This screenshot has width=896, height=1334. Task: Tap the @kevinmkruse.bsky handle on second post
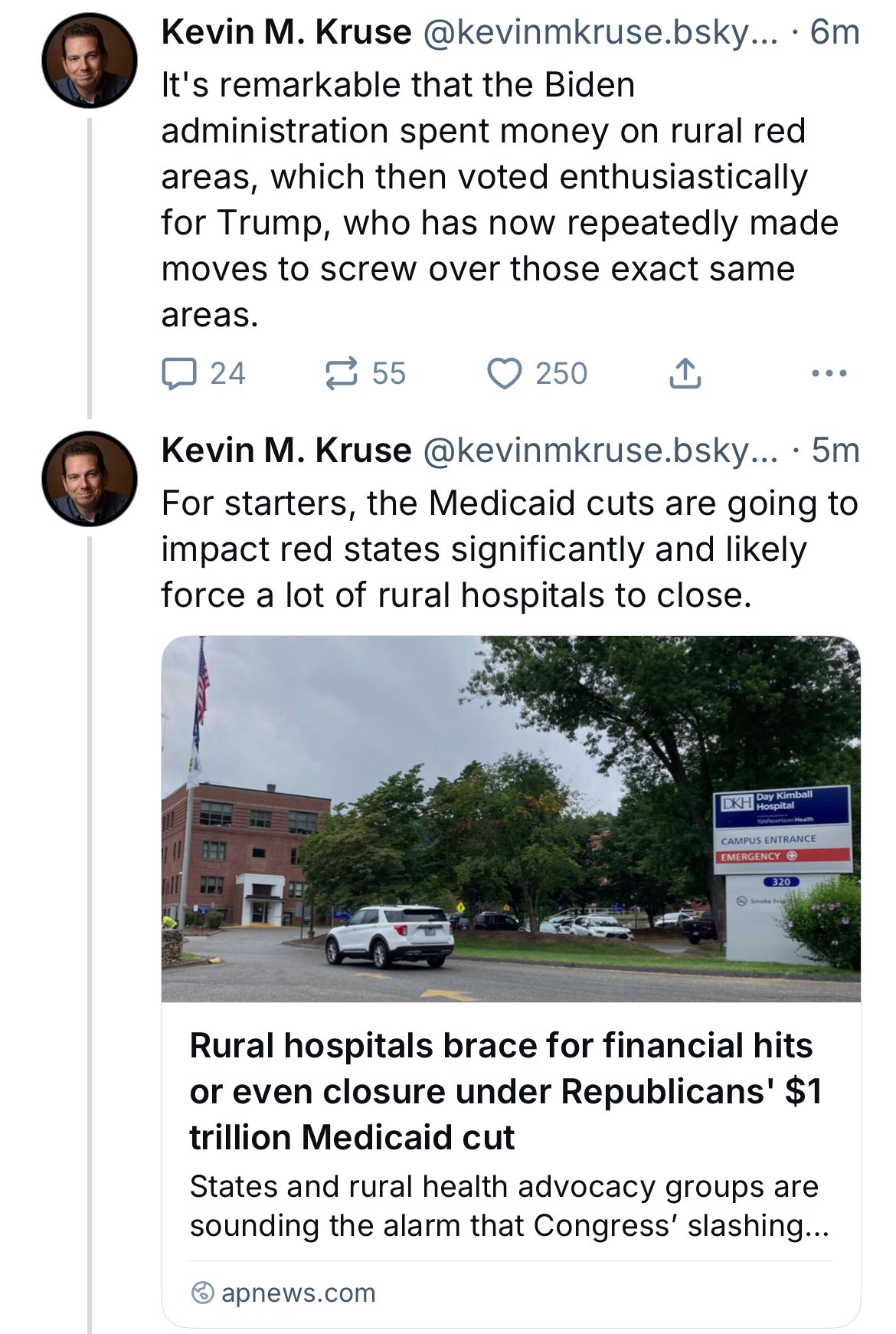600,451
